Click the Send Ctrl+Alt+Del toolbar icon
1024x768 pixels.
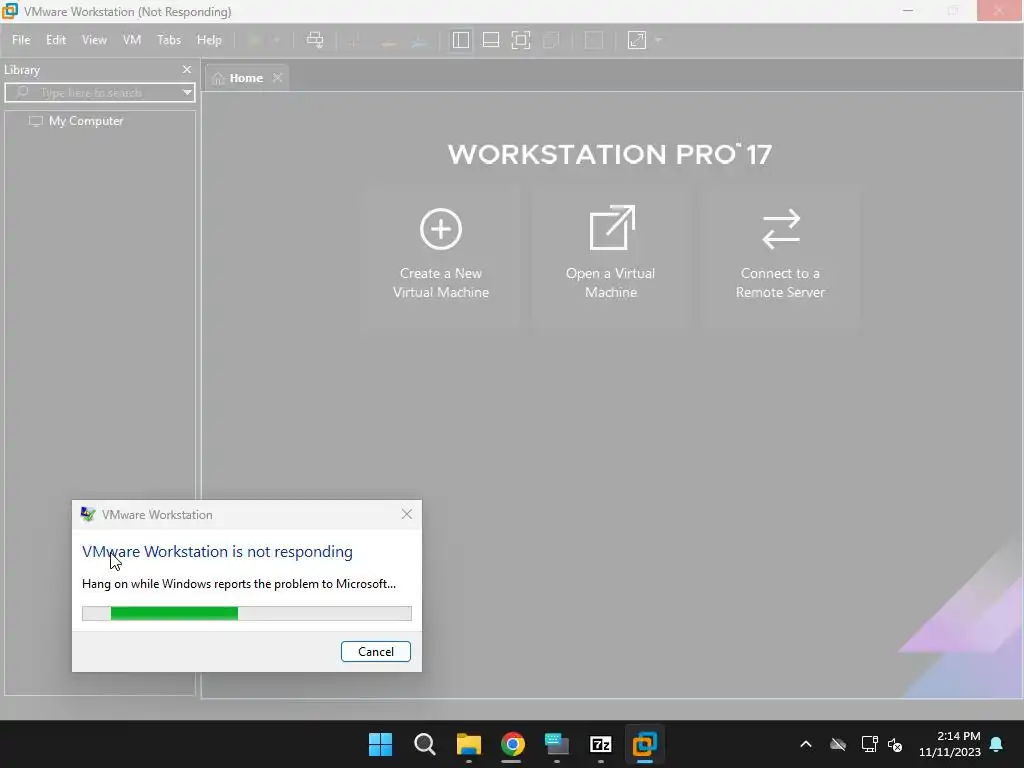[x=315, y=40]
